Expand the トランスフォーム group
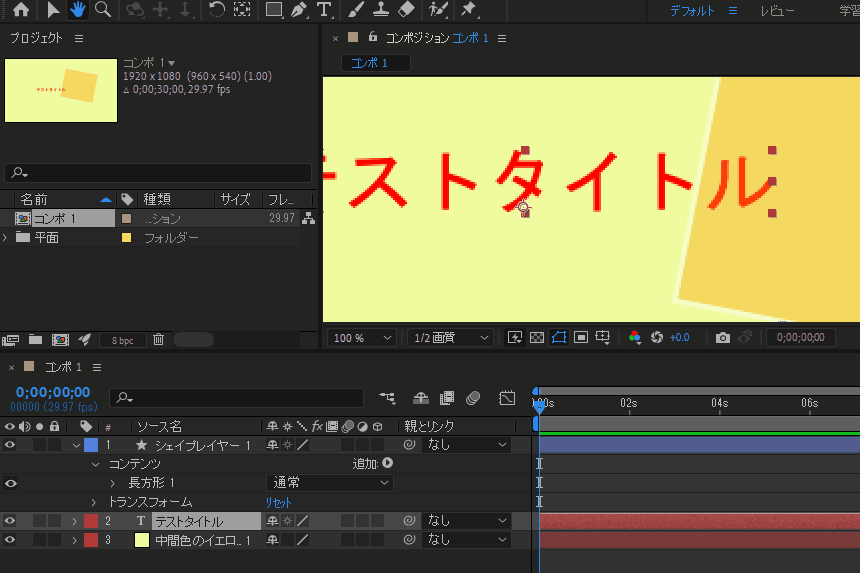The width and height of the screenshot is (860, 573). pos(94,502)
